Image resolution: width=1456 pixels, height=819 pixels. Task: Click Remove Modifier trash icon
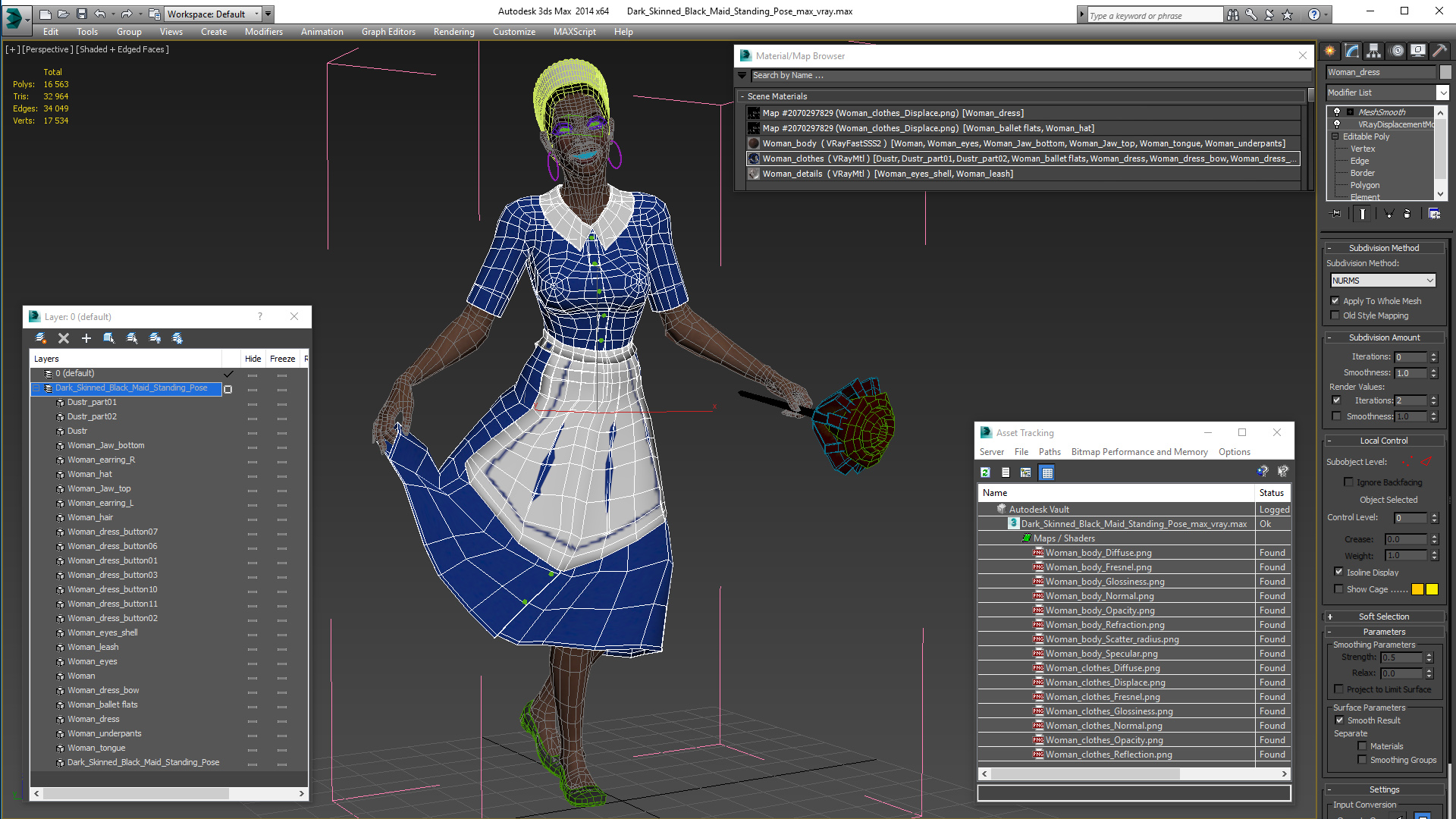click(x=1407, y=214)
